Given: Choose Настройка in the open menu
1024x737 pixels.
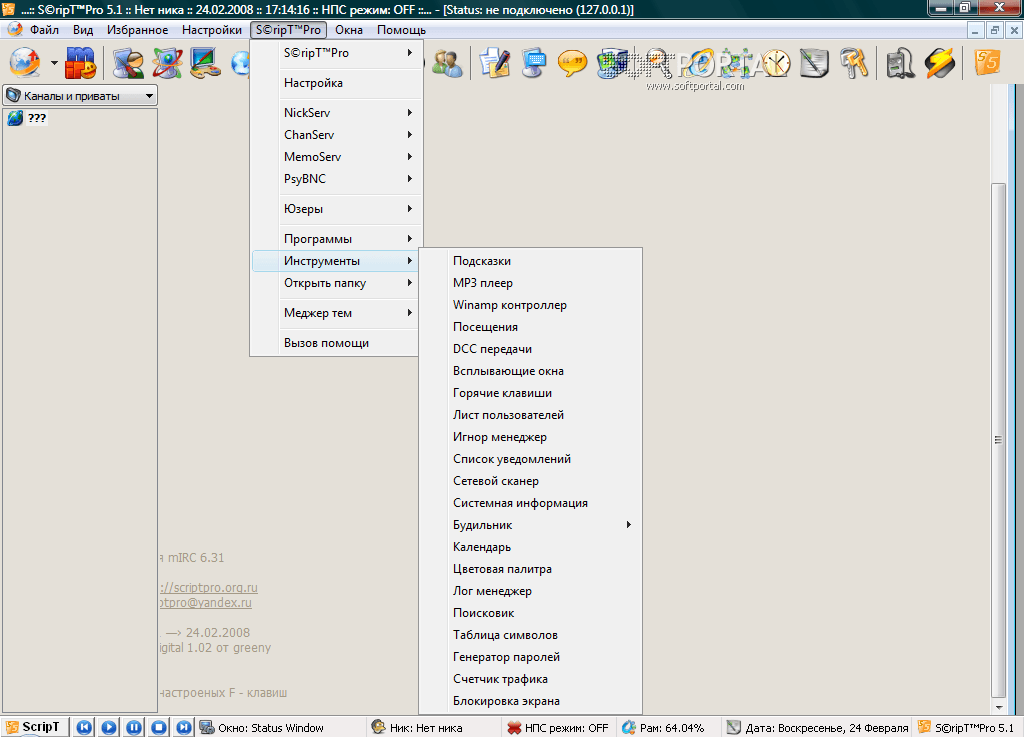Looking at the screenshot, I should point(336,83).
